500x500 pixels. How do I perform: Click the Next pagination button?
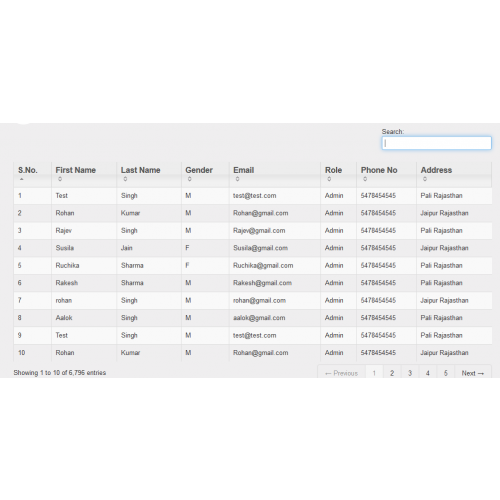[473, 373]
